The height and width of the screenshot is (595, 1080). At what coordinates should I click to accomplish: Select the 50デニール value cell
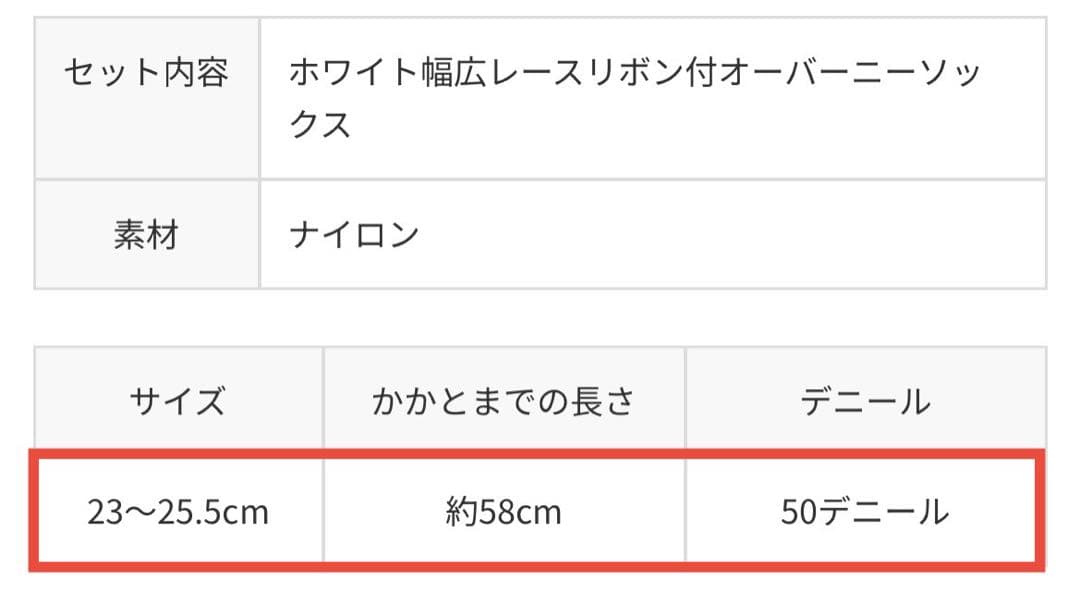tap(865, 513)
